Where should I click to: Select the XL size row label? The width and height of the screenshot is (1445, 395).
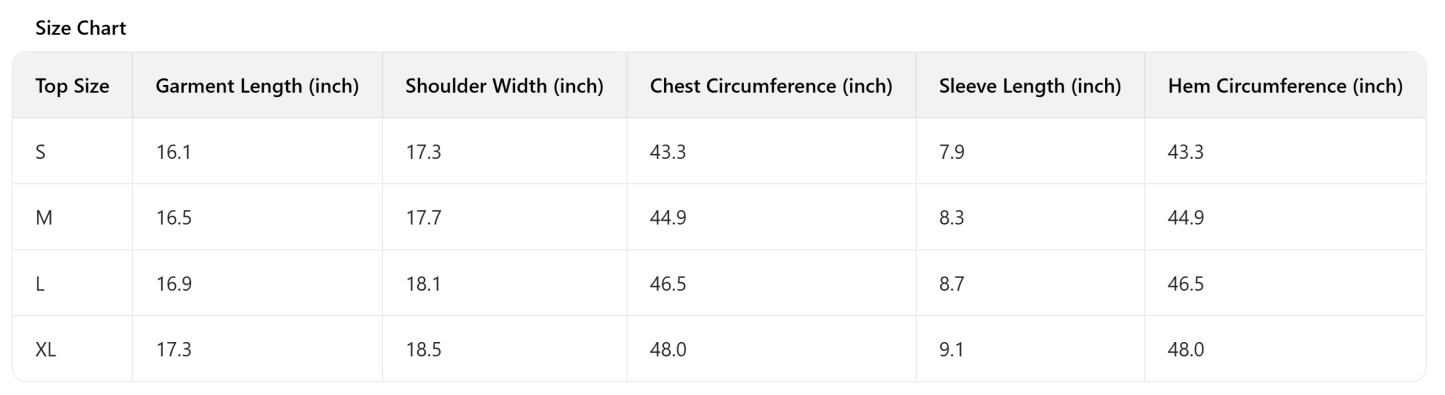(x=46, y=350)
